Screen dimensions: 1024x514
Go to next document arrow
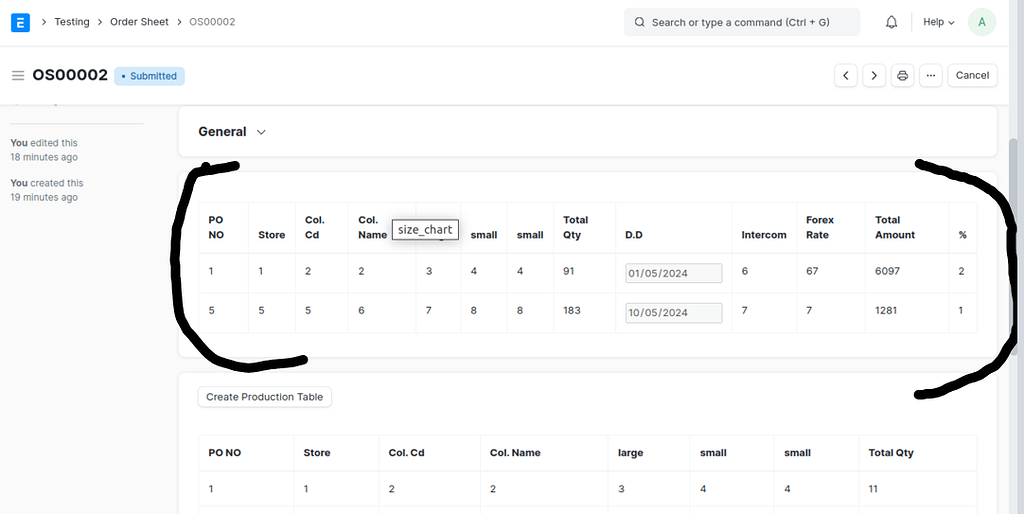(x=874, y=75)
